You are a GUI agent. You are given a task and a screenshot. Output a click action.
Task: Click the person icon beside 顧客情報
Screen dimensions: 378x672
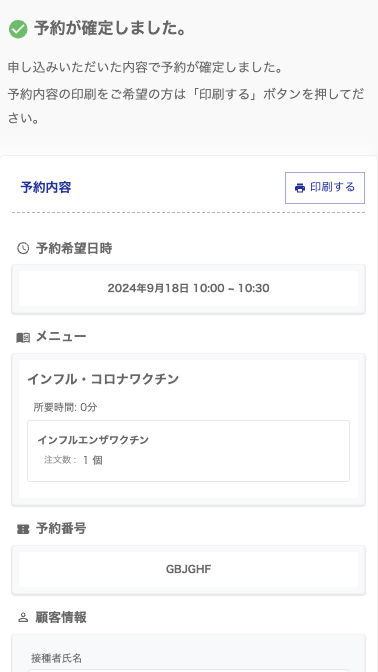point(23,618)
